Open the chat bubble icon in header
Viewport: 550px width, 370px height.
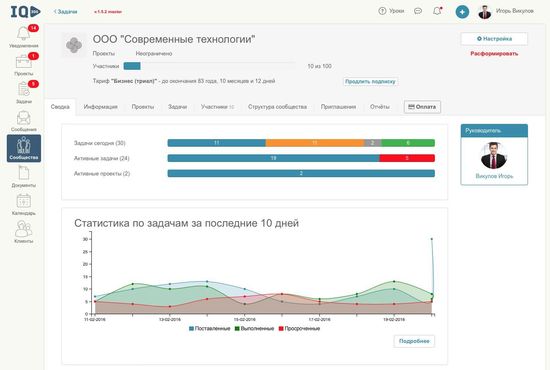[418, 11]
